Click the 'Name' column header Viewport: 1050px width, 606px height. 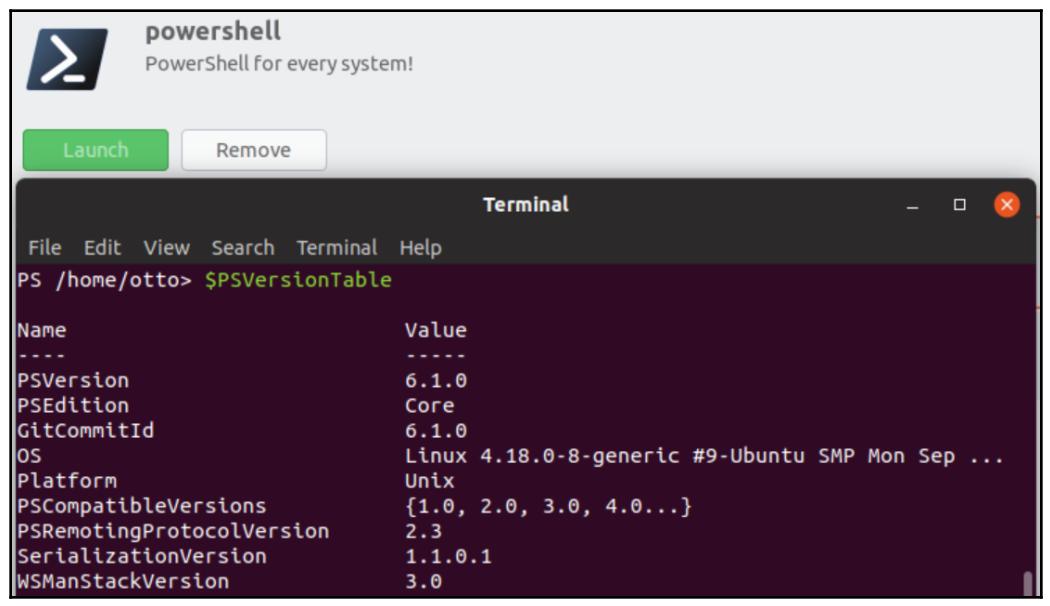coord(42,329)
